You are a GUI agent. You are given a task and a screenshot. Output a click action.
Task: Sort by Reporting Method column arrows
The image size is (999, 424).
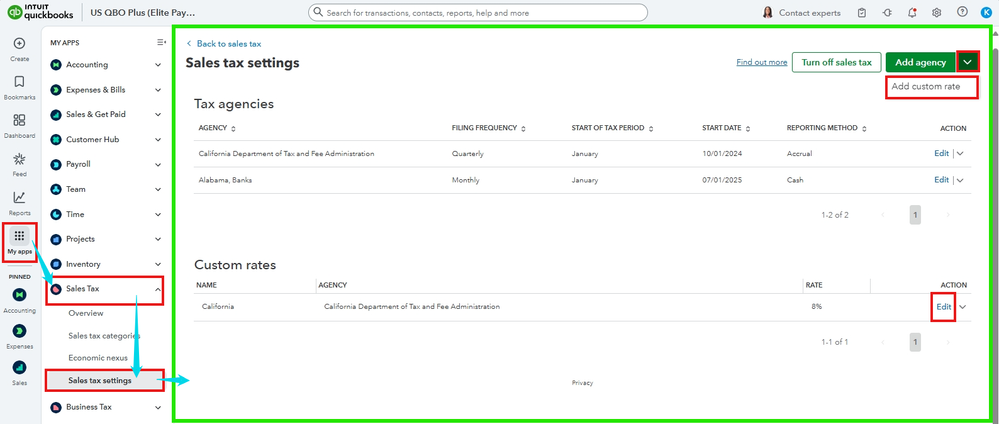[x=865, y=129]
